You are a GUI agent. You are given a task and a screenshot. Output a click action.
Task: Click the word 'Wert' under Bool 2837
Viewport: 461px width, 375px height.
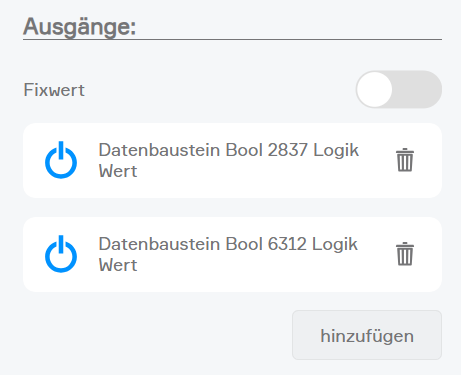tap(118, 171)
